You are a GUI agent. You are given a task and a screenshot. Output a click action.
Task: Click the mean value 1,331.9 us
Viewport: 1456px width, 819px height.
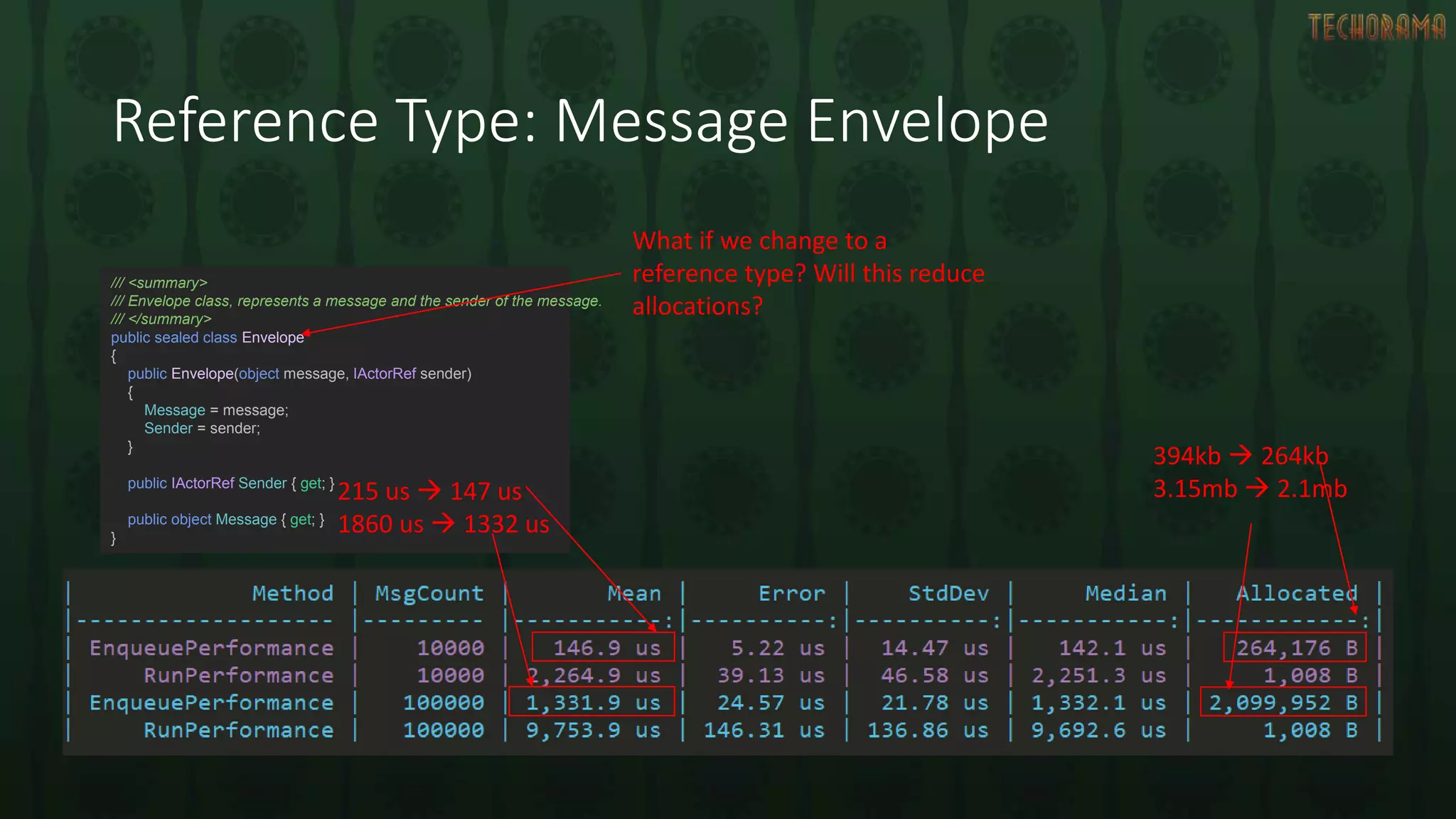point(594,703)
